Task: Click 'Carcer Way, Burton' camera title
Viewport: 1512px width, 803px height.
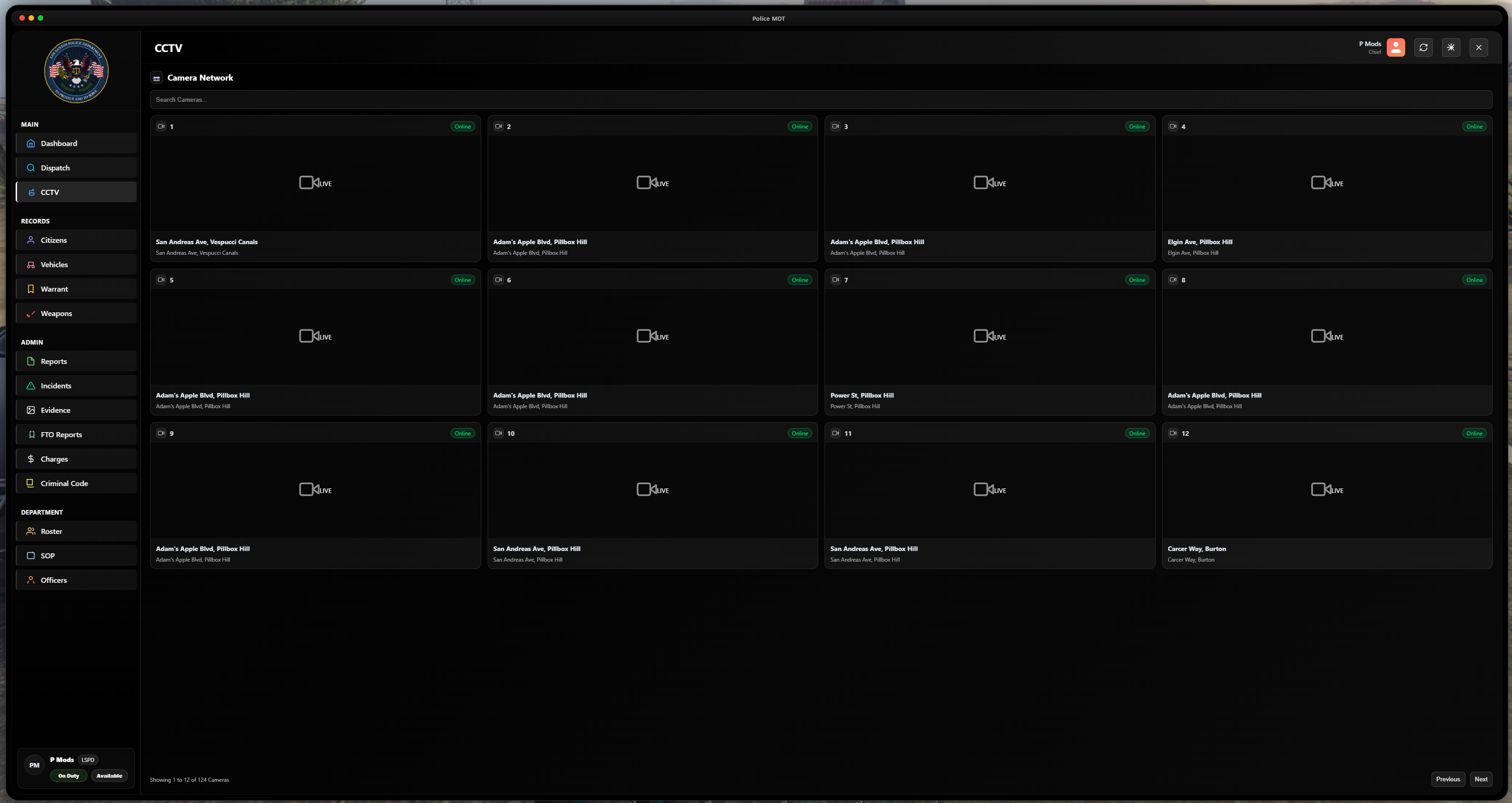Action: [x=1196, y=549]
